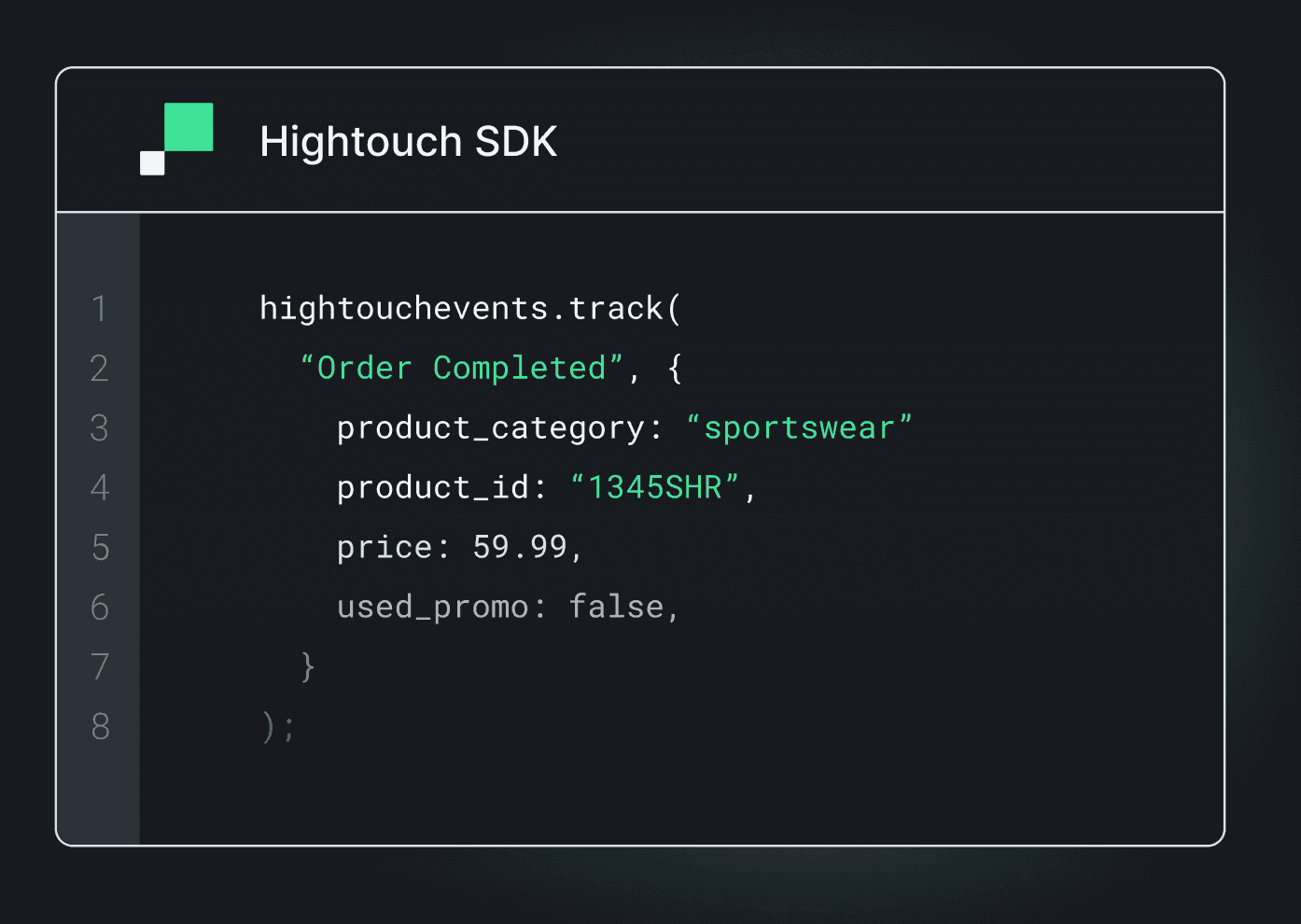Screen dimensions: 1301x924
Task: Select the green square in the logo
Action: (188, 127)
